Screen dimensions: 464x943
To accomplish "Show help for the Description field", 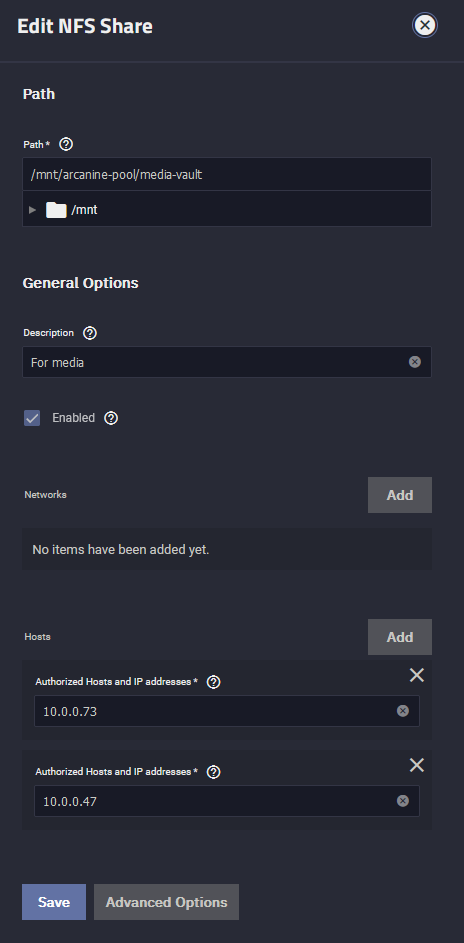I will 90,333.
